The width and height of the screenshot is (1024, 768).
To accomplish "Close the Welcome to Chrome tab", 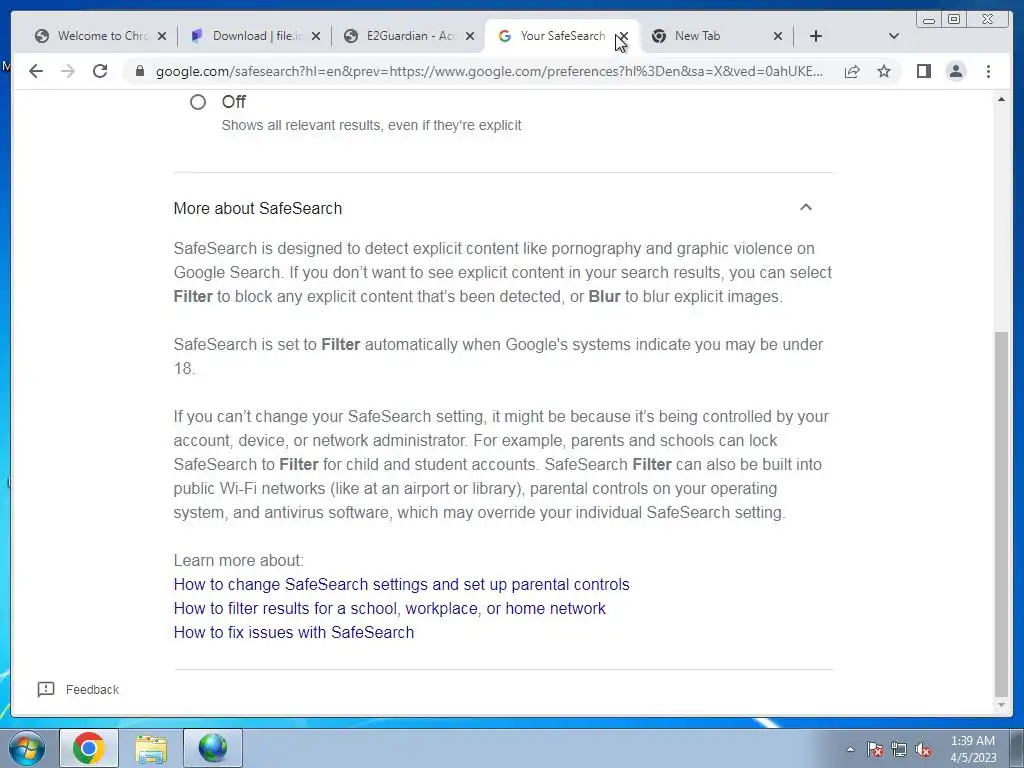I will (x=162, y=36).
